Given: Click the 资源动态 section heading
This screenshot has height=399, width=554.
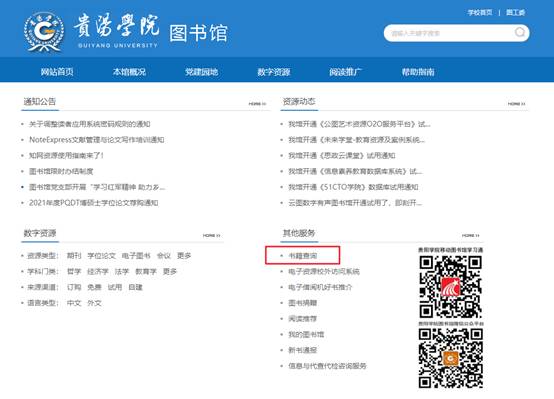Looking at the screenshot, I should [299, 102].
